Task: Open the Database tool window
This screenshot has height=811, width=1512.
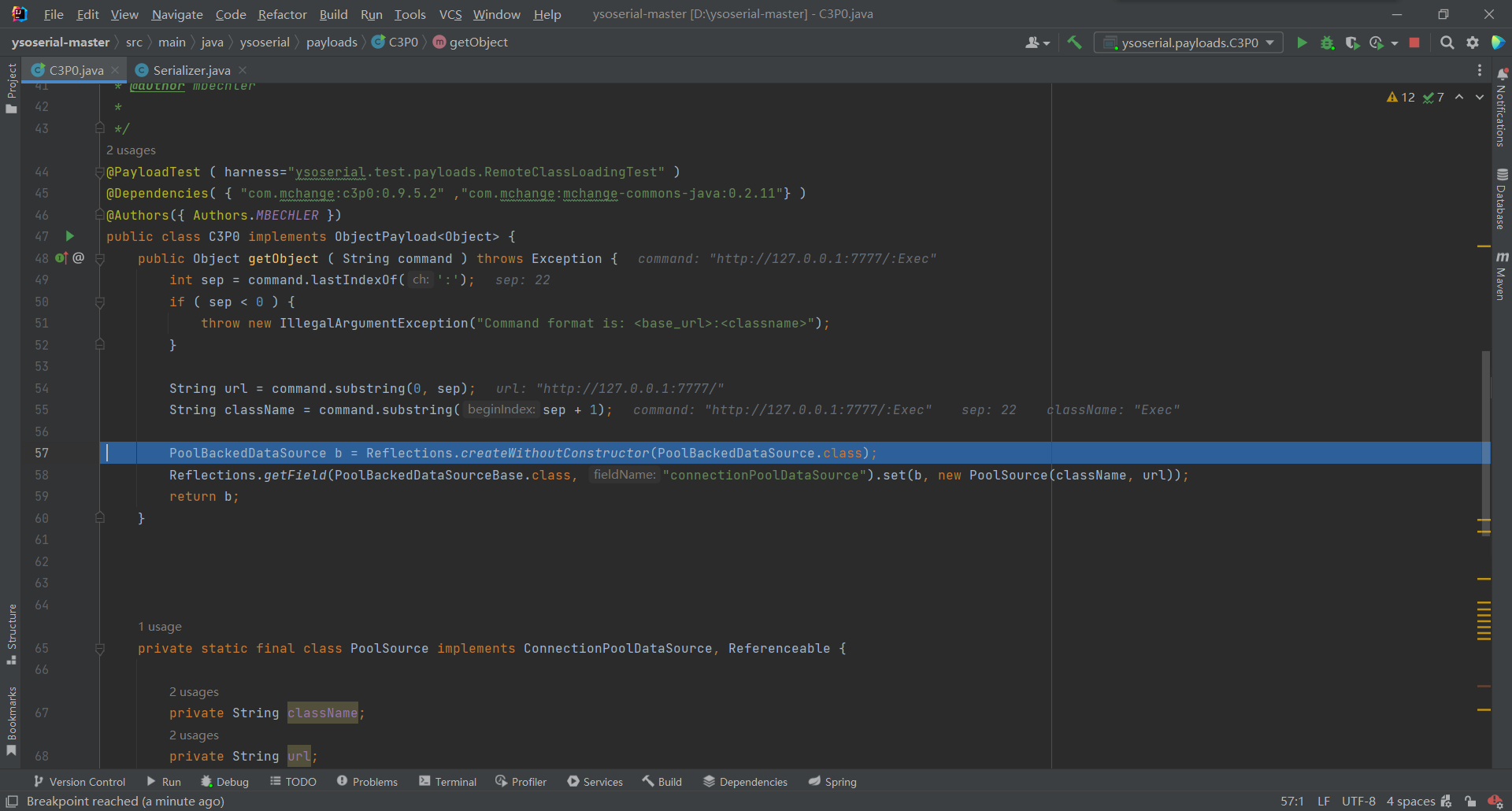Action: coord(1502,198)
